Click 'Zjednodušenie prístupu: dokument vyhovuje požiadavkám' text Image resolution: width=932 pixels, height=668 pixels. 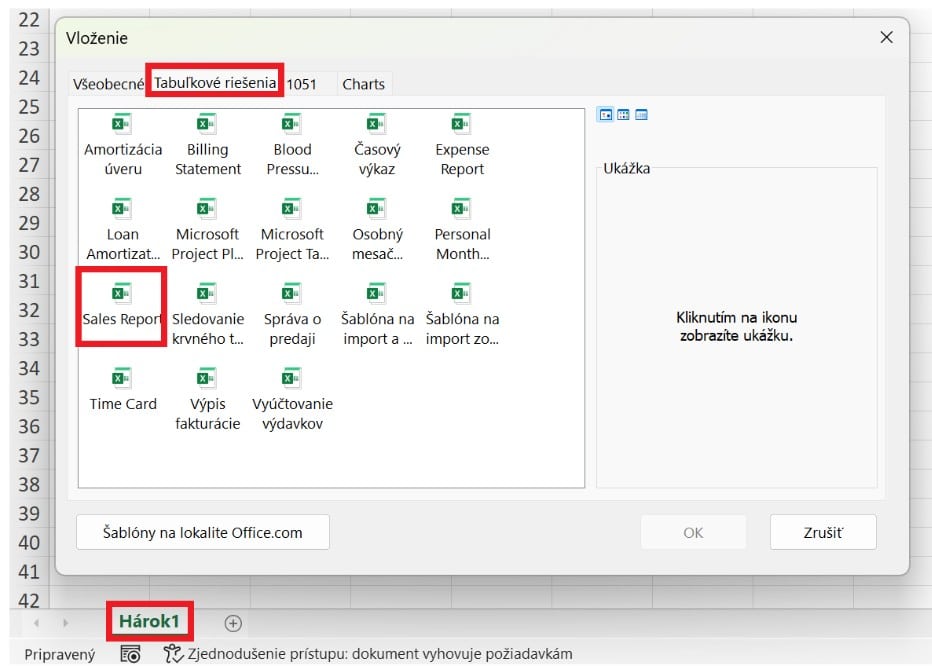coord(380,654)
